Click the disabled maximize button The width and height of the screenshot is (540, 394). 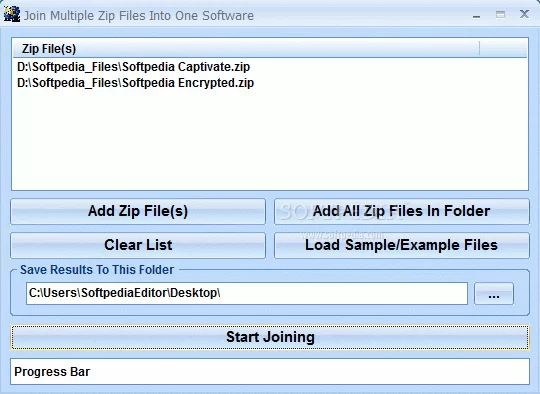[500, 14]
